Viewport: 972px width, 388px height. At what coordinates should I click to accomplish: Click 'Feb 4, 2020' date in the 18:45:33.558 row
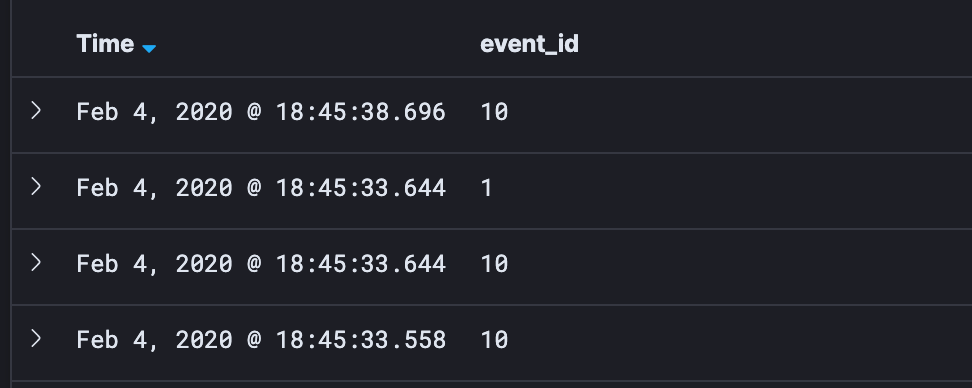pyautogui.click(x=154, y=340)
